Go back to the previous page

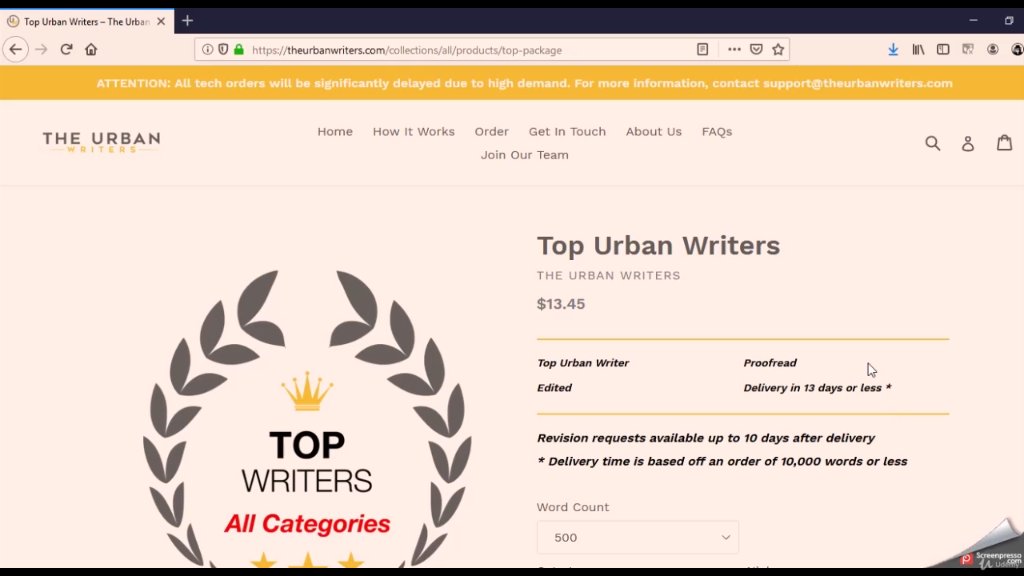16,50
